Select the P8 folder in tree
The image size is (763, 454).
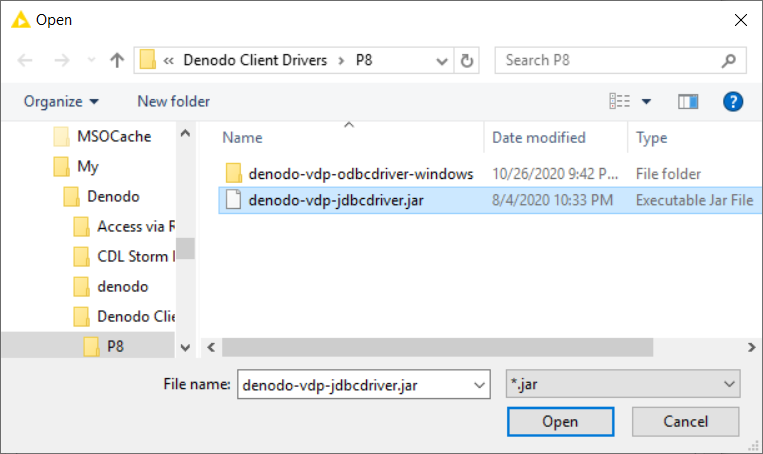coord(88,346)
